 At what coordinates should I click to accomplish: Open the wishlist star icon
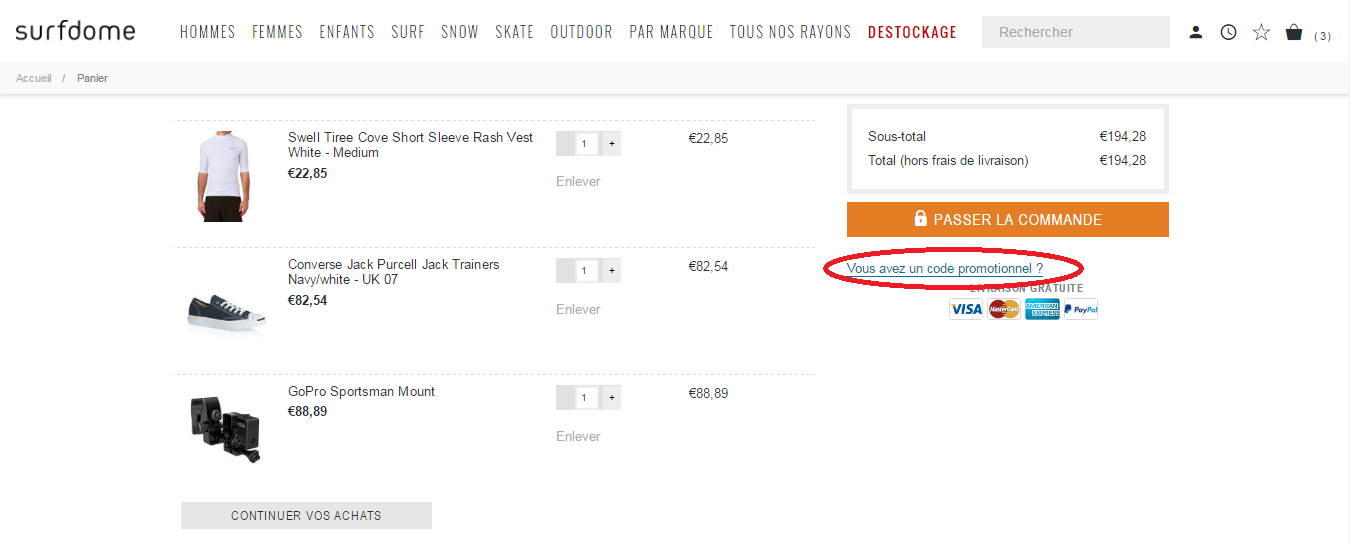(x=1261, y=32)
